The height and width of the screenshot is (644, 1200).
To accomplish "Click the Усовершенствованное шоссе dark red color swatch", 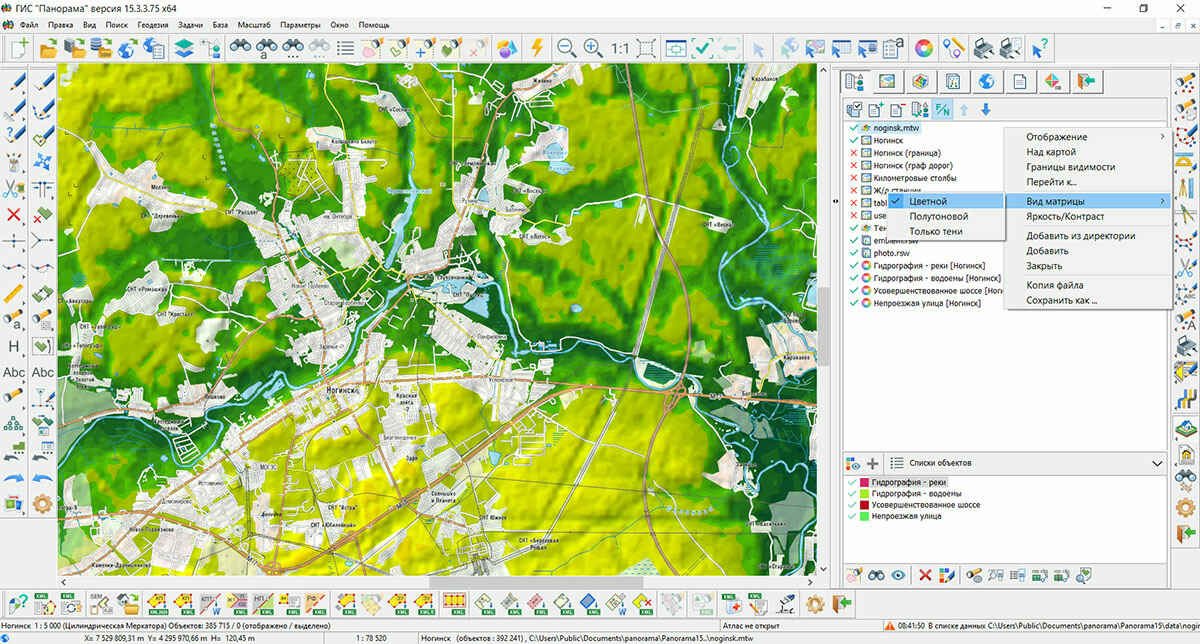I will [x=863, y=505].
